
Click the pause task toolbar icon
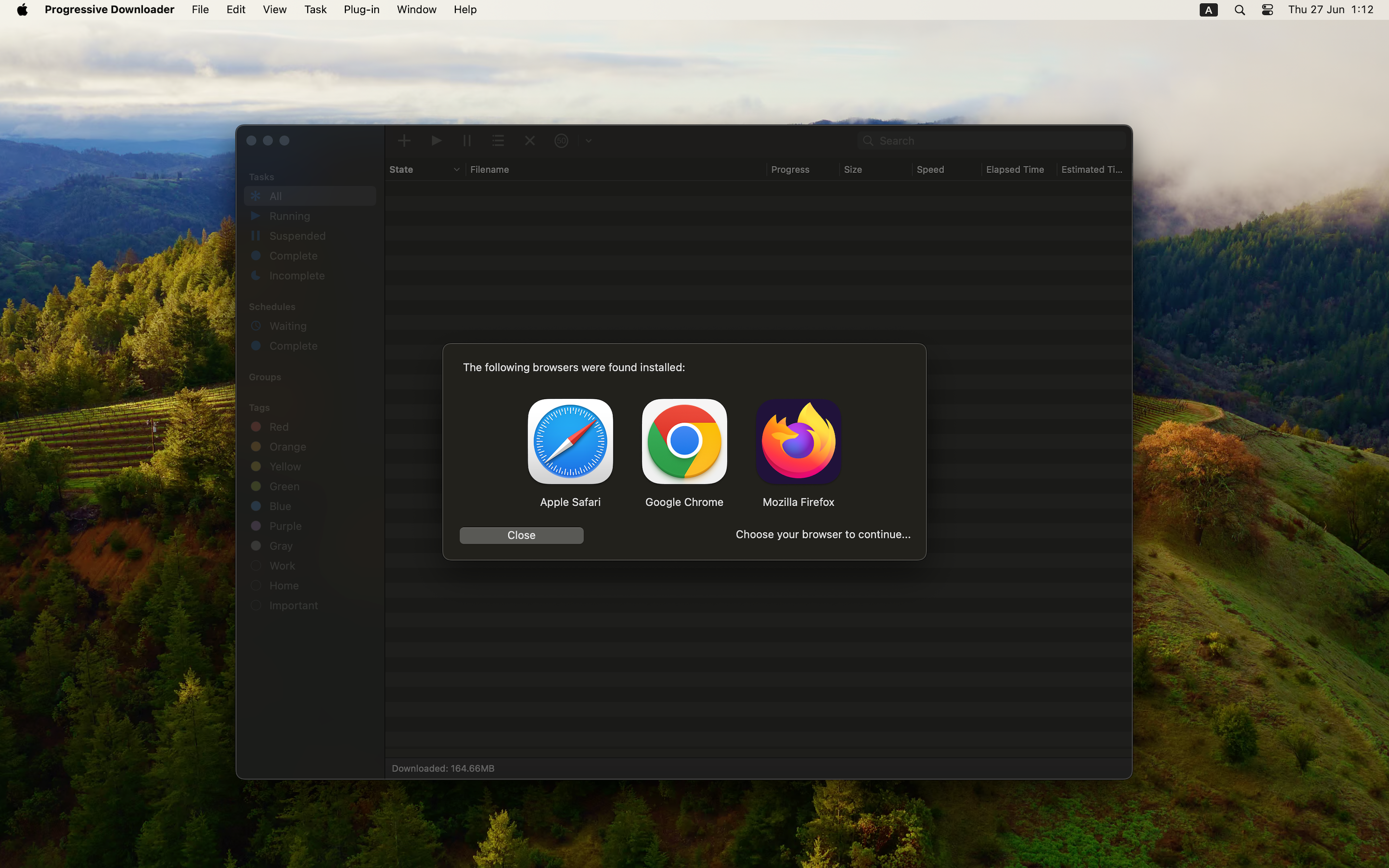click(x=467, y=141)
